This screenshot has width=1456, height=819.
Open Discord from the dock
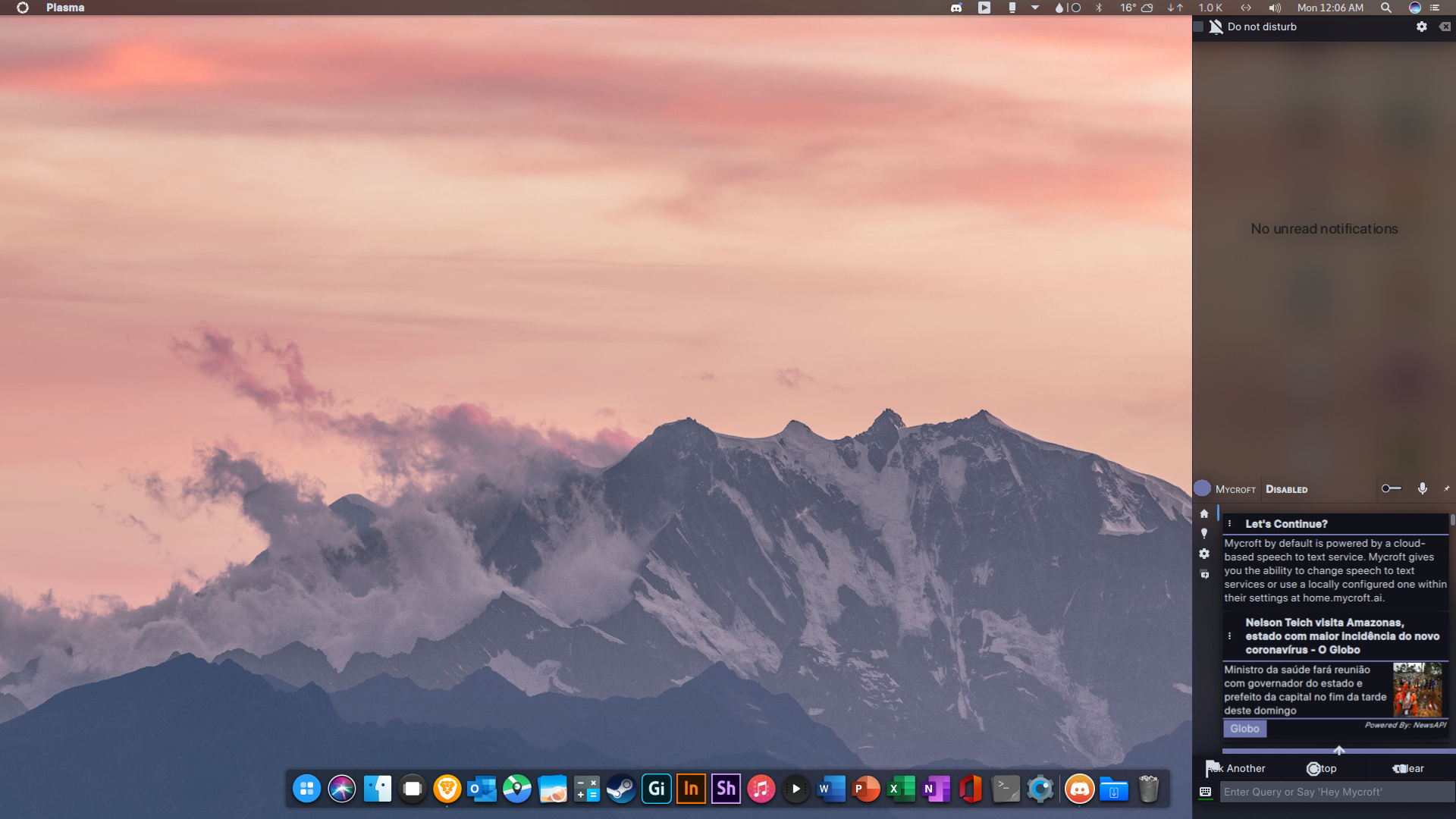pyautogui.click(x=1079, y=789)
